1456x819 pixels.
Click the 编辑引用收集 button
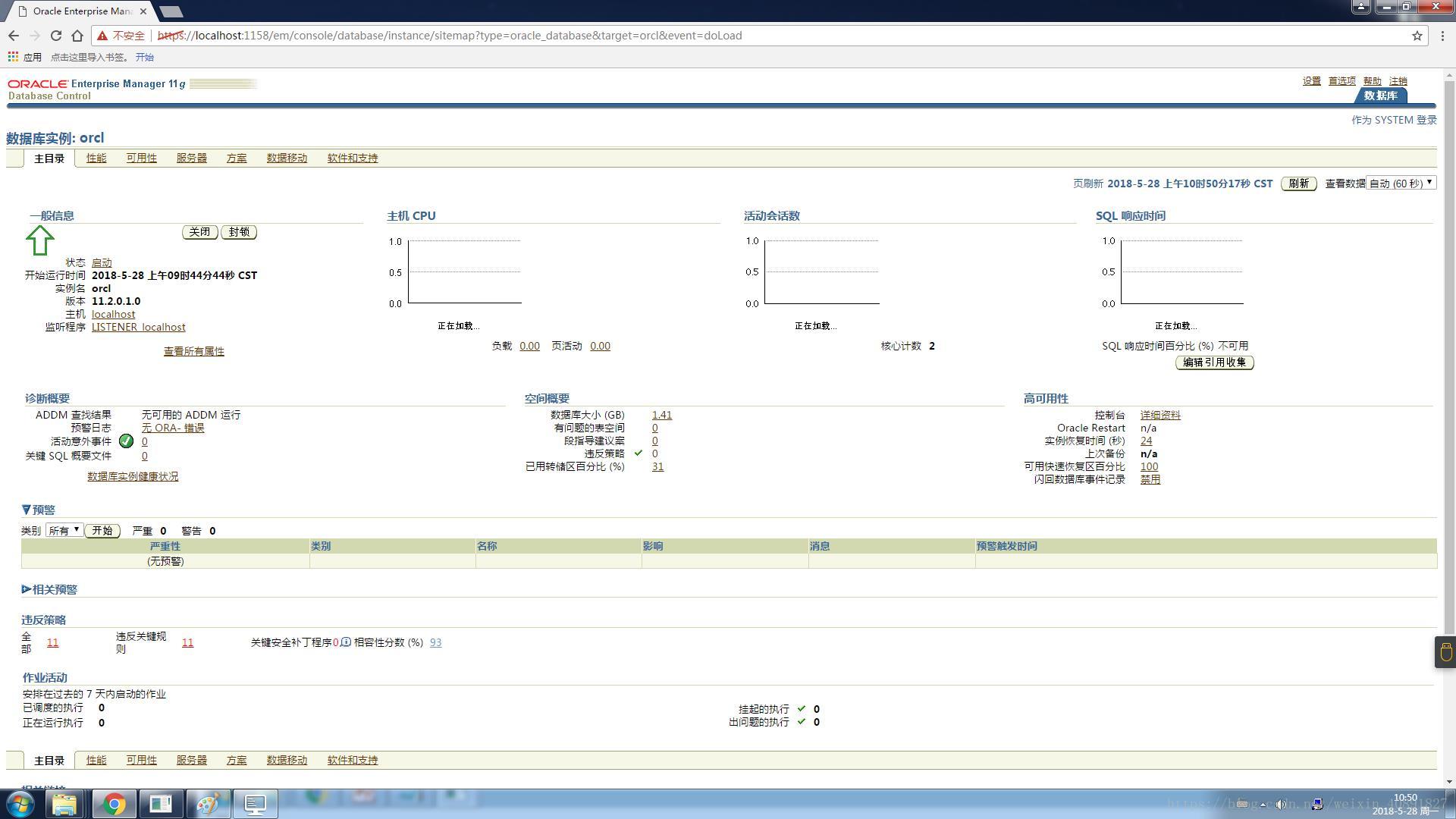[x=1214, y=362]
